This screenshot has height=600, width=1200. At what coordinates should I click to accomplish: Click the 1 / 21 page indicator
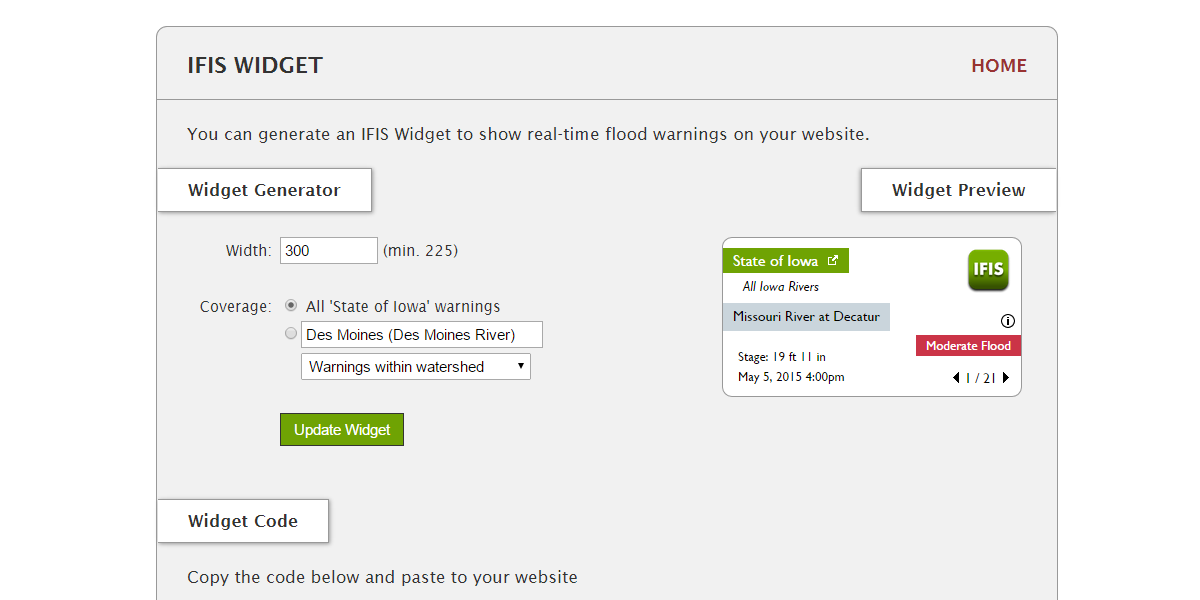[981, 378]
